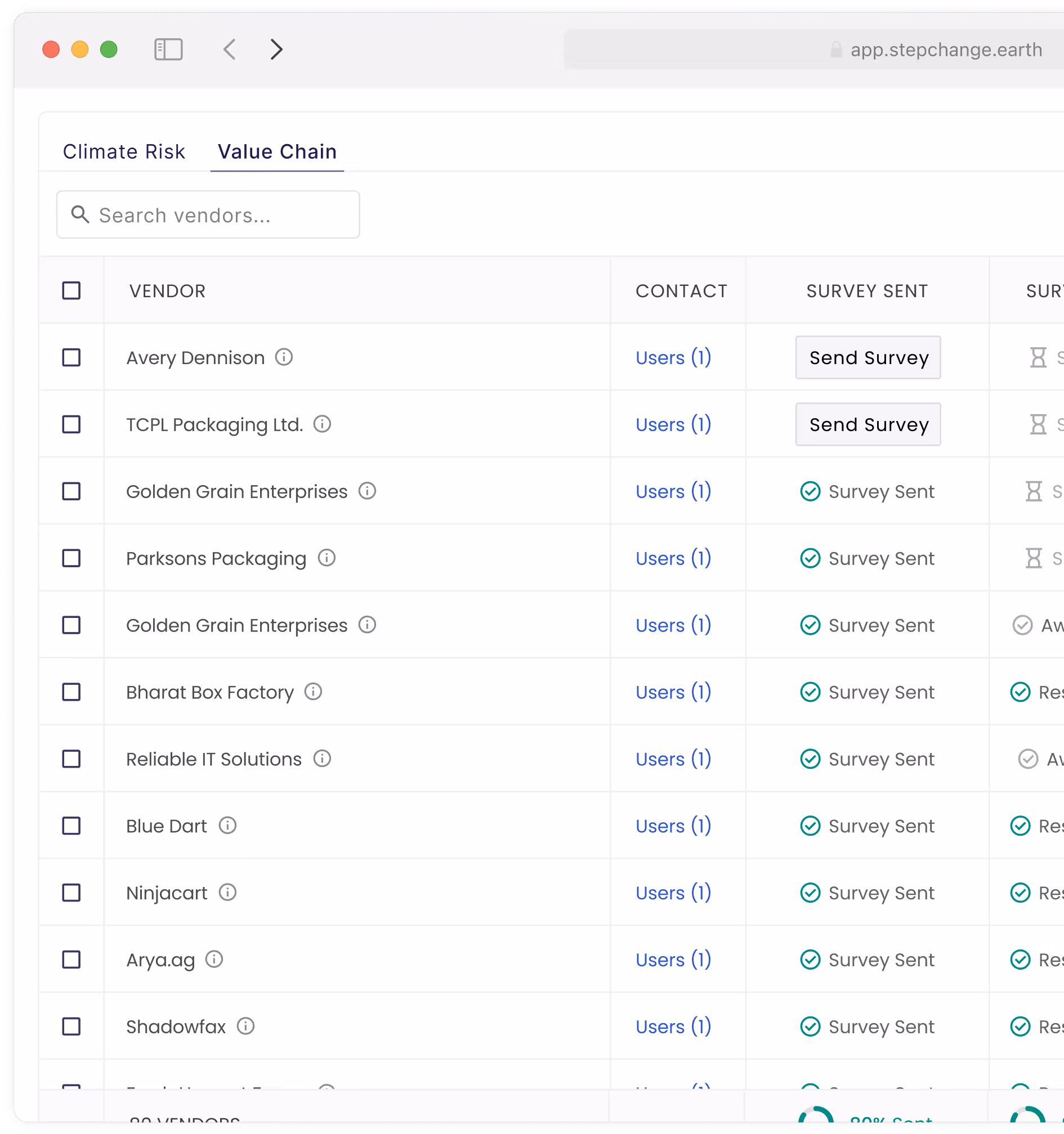Viewport: 1064px width, 1134px height.
Task: Click the search magnifier icon in vendor search
Action: tap(81, 214)
